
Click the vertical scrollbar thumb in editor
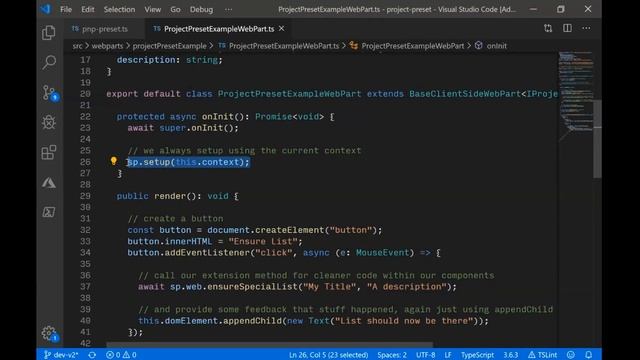pos(597,139)
